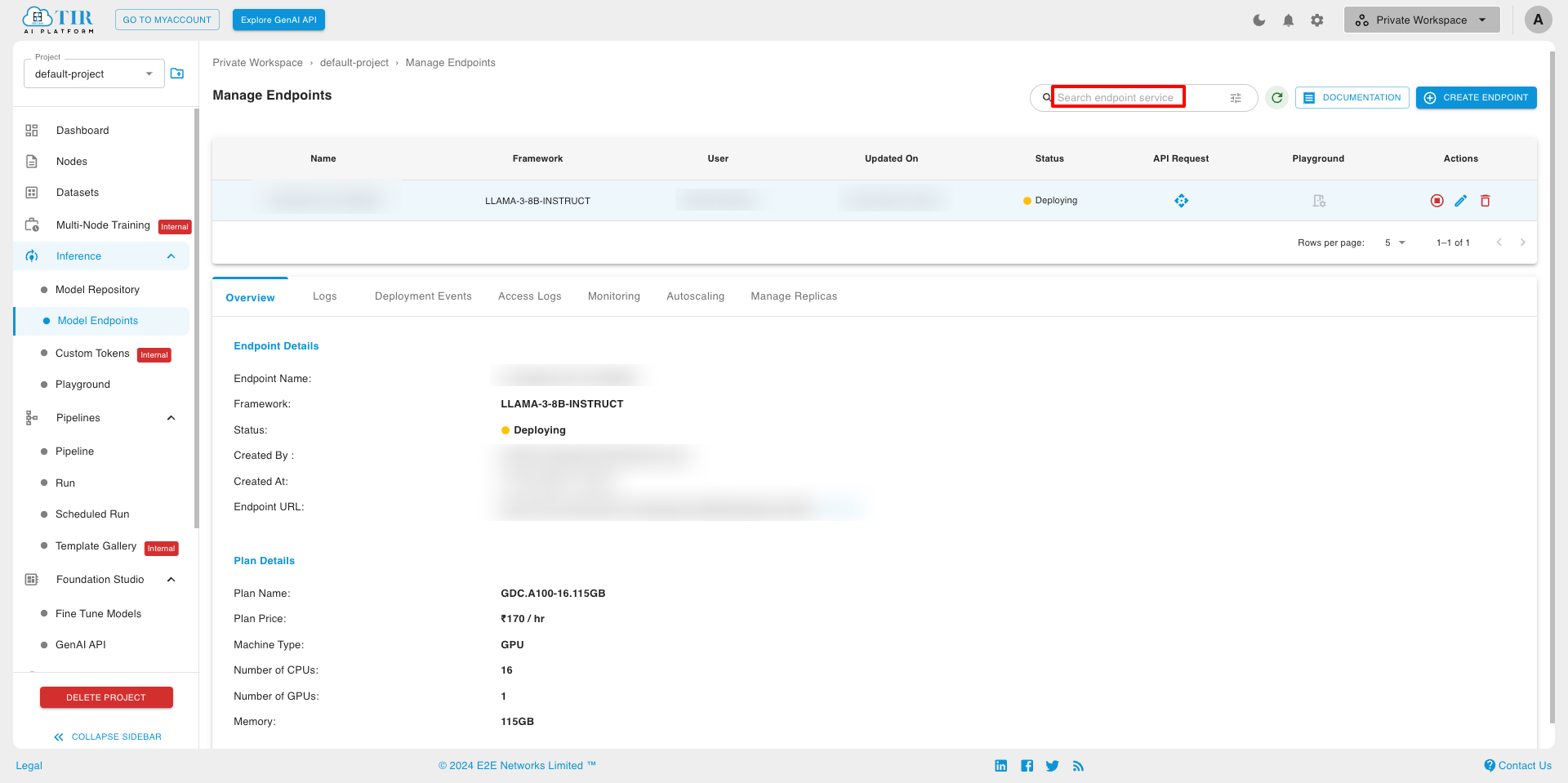Collapse the Pipelines sidebar section

[171, 418]
